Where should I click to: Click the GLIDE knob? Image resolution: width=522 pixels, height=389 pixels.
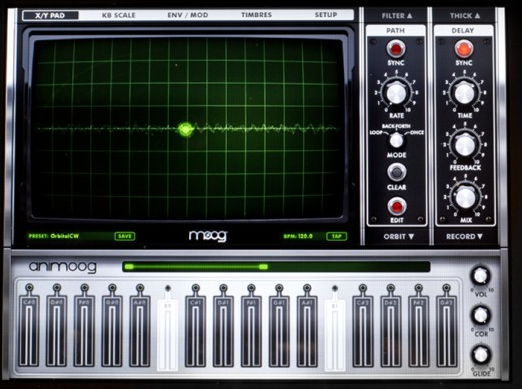point(480,354)
